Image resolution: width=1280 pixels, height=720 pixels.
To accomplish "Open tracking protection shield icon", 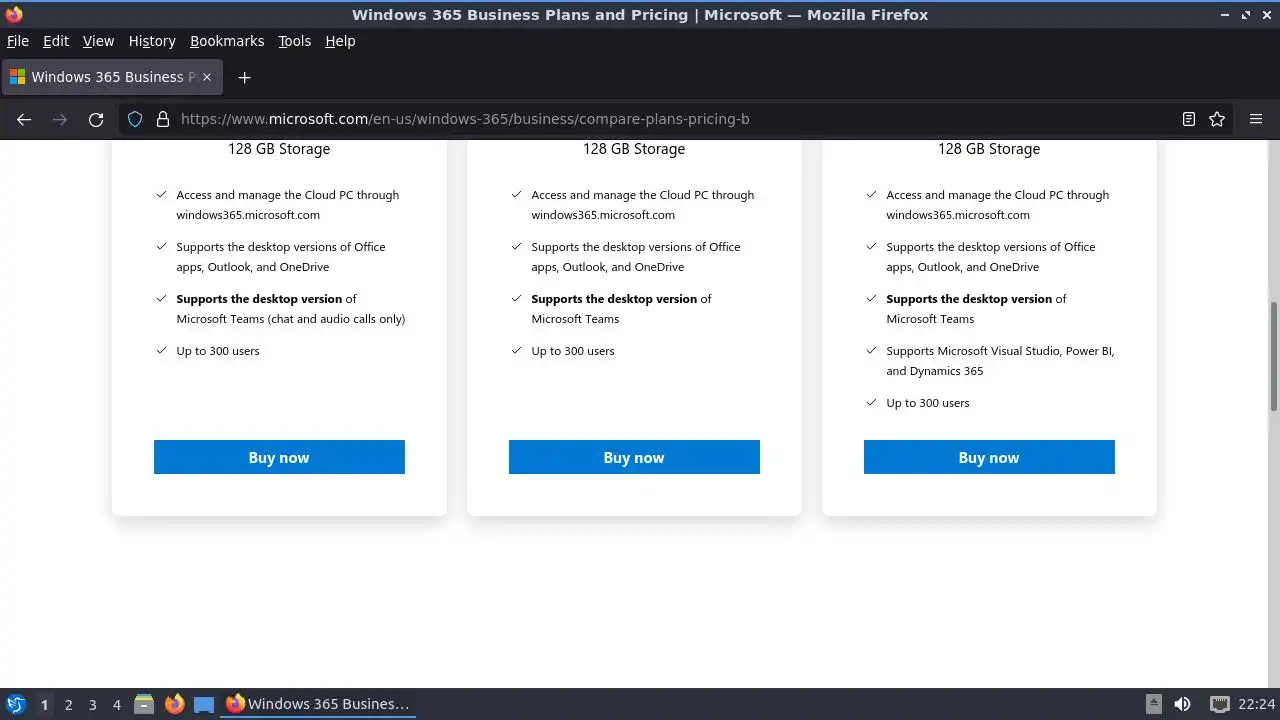I will click(x=135, y=119).
